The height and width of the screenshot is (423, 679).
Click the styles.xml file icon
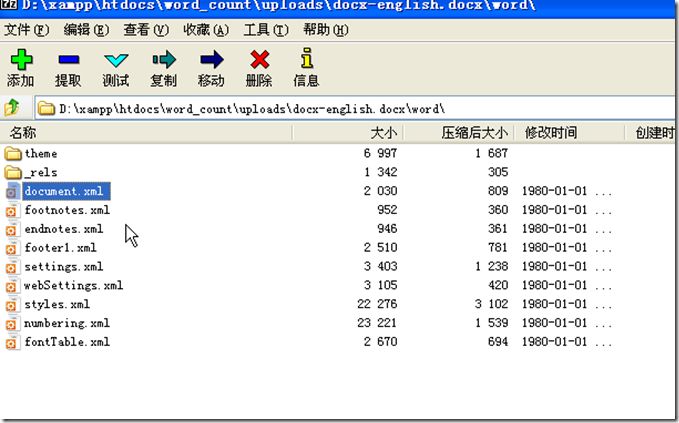(x=12, y=305)
